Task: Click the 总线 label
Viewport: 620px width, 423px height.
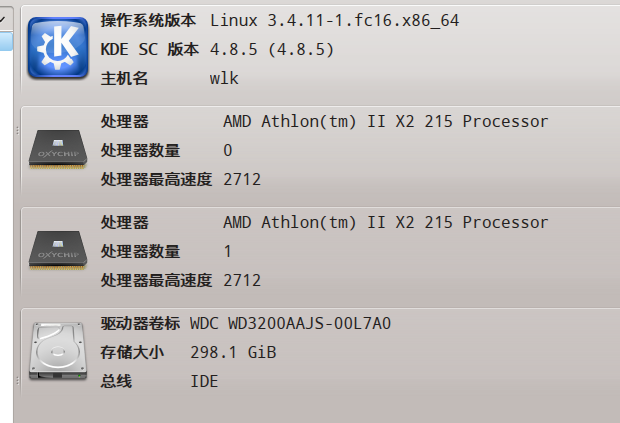Action: (x=116, y=381)
